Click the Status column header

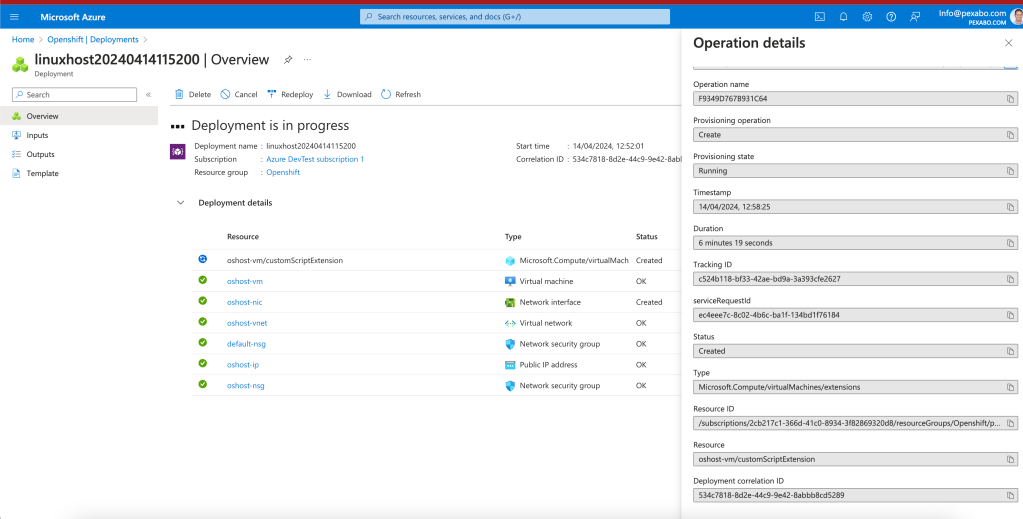(647, 237)
